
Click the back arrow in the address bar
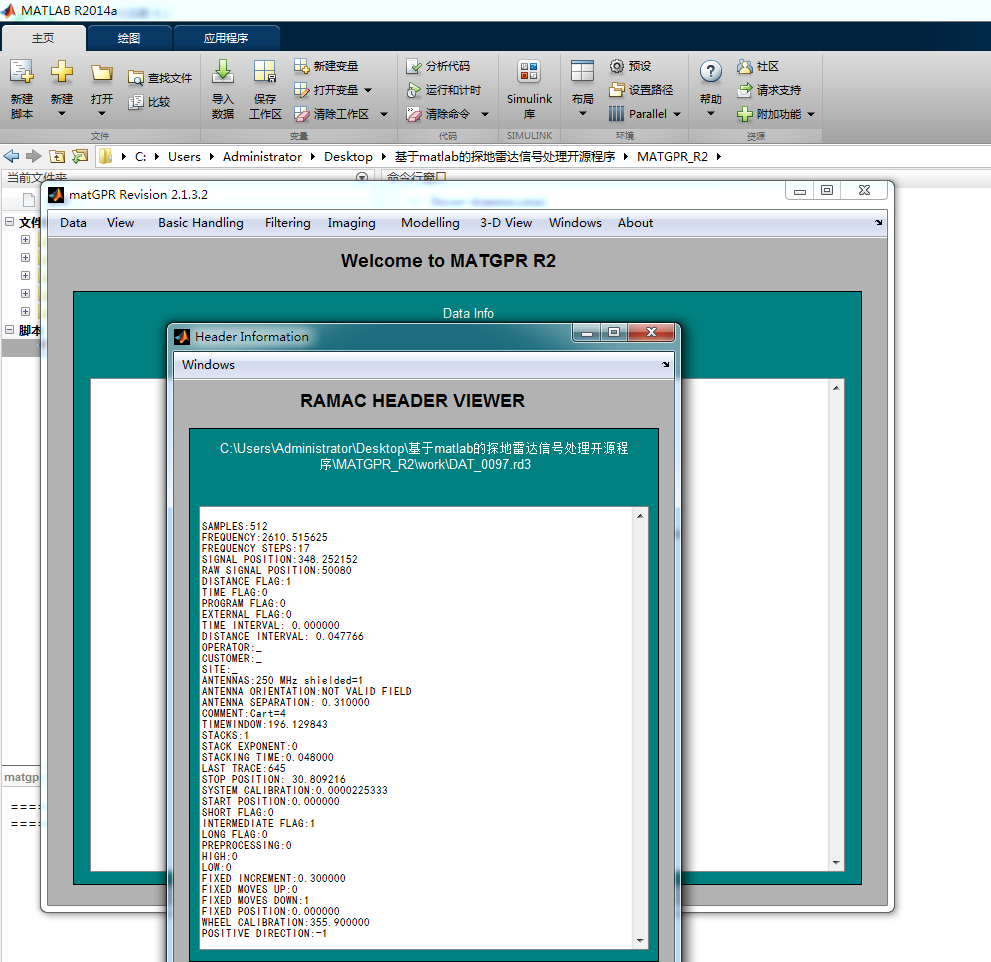[x=11, y=156]
